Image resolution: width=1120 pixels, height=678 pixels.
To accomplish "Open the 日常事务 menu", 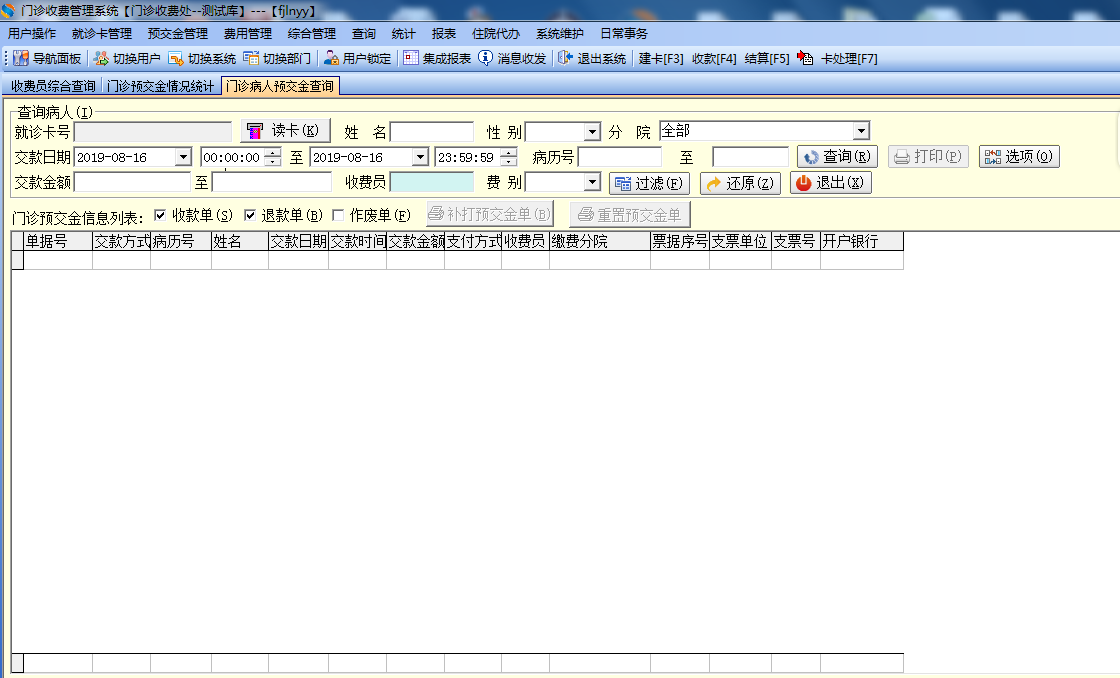I will pos(624,34).
